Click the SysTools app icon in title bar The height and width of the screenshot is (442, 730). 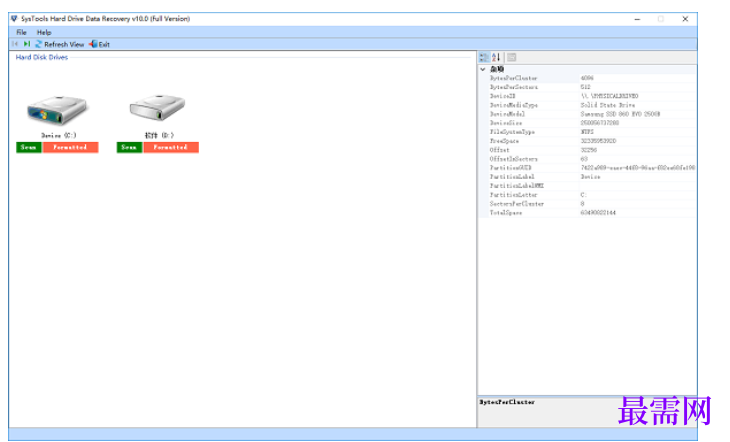click(14, 19)
